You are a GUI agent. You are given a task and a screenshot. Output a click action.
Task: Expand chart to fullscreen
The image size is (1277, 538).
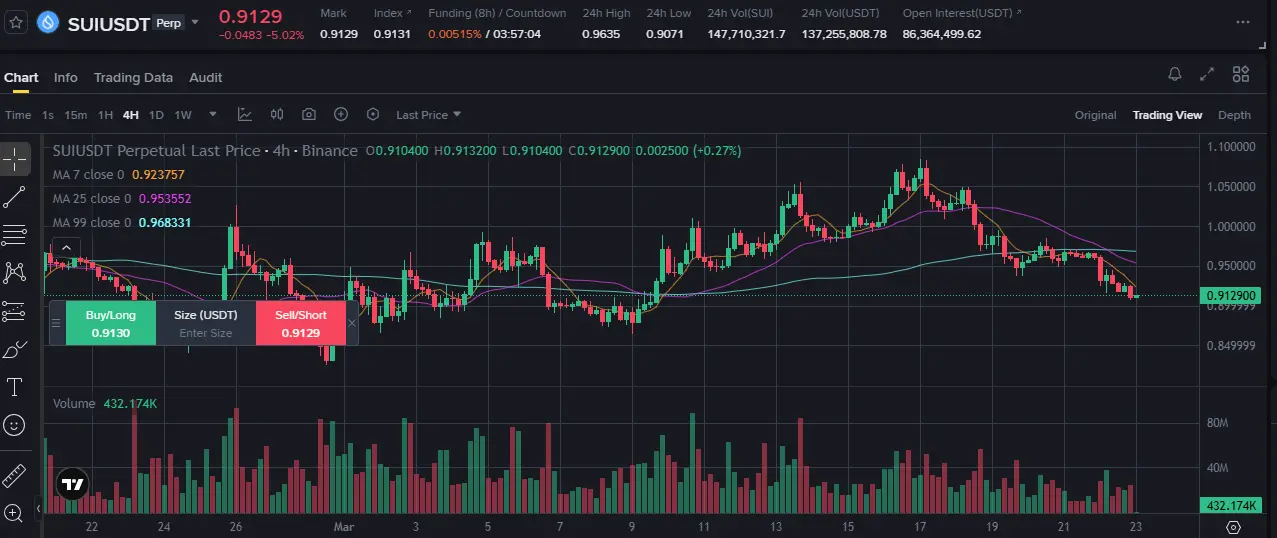pos(1207,74)
